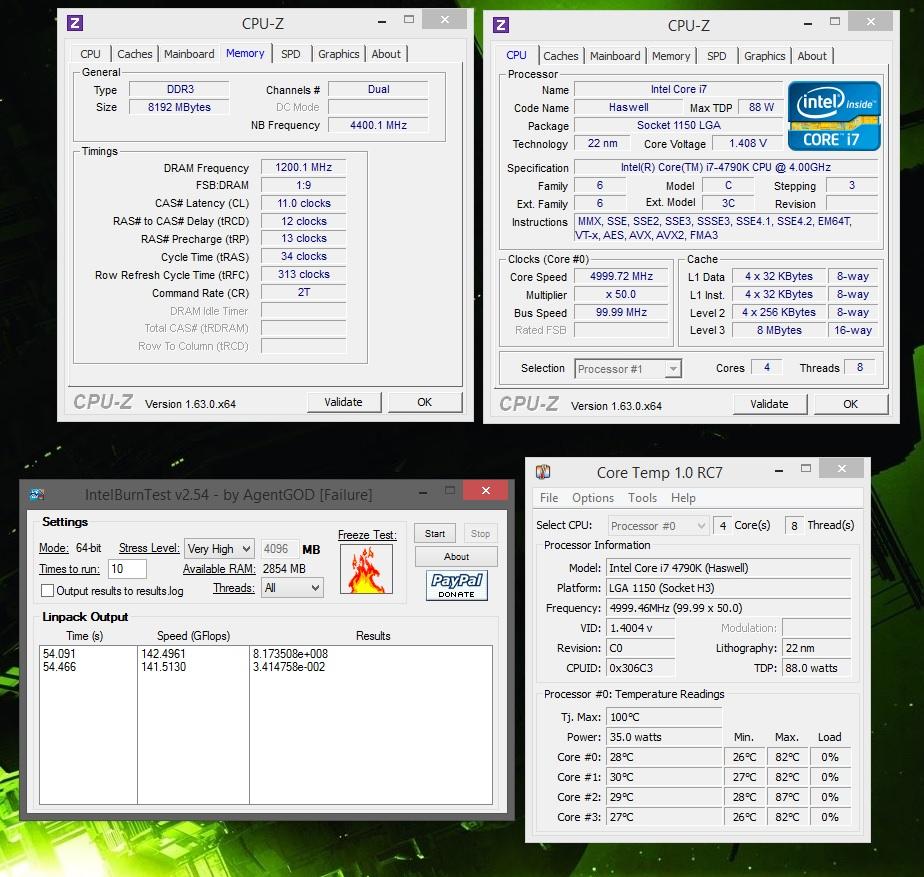This screenshot has height=877, width=924.
Task: Open About tab in left CPU-Z window
Action: [x=386, y=54]
